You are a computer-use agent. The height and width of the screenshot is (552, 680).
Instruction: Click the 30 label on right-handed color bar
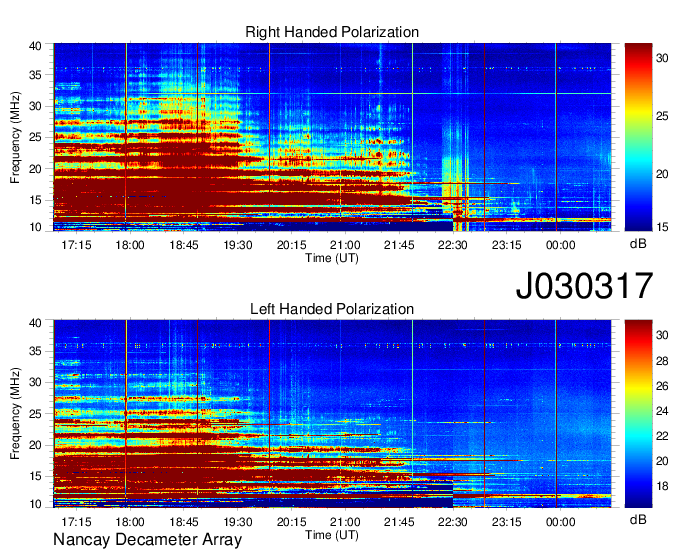(662, 58)
